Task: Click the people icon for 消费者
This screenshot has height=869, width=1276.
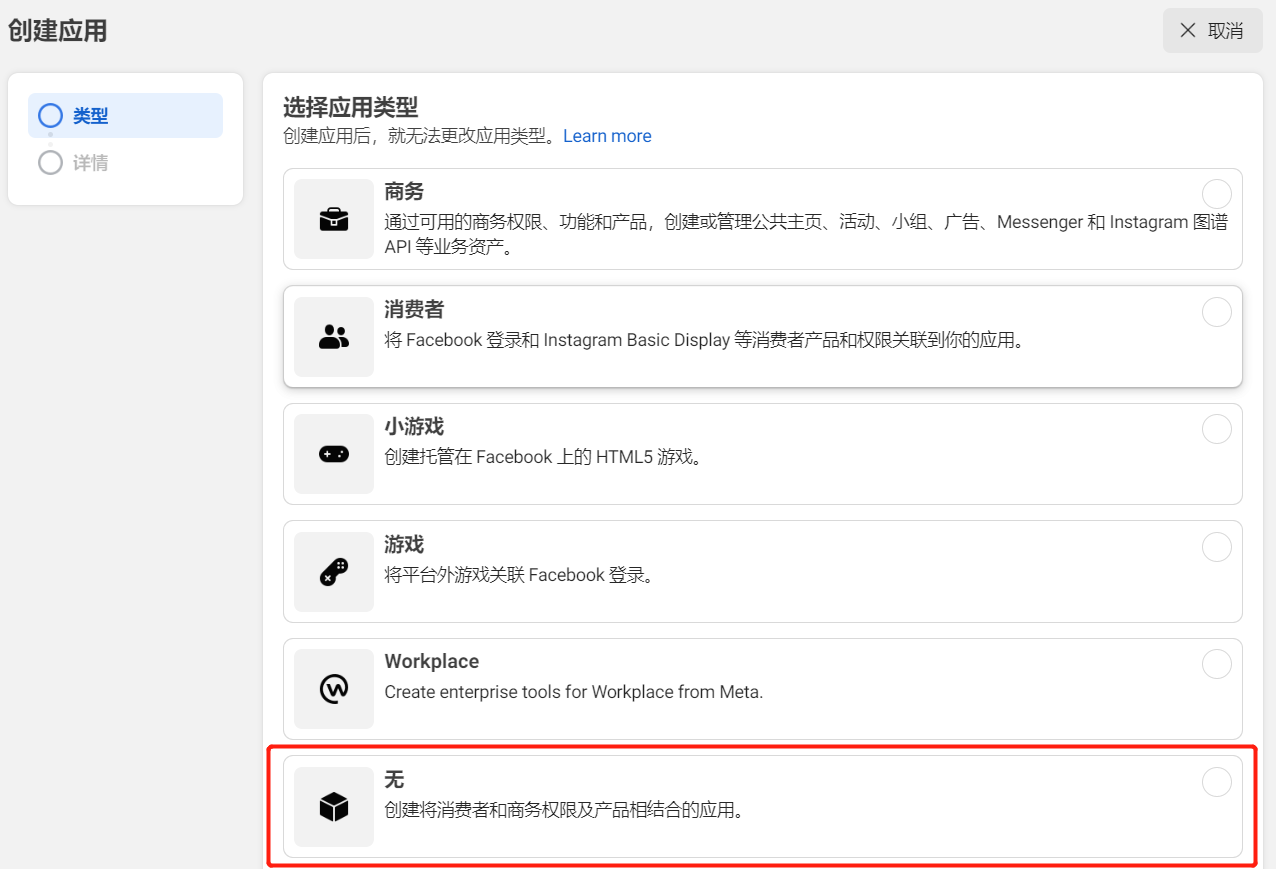Action: [x=334, y=337]
